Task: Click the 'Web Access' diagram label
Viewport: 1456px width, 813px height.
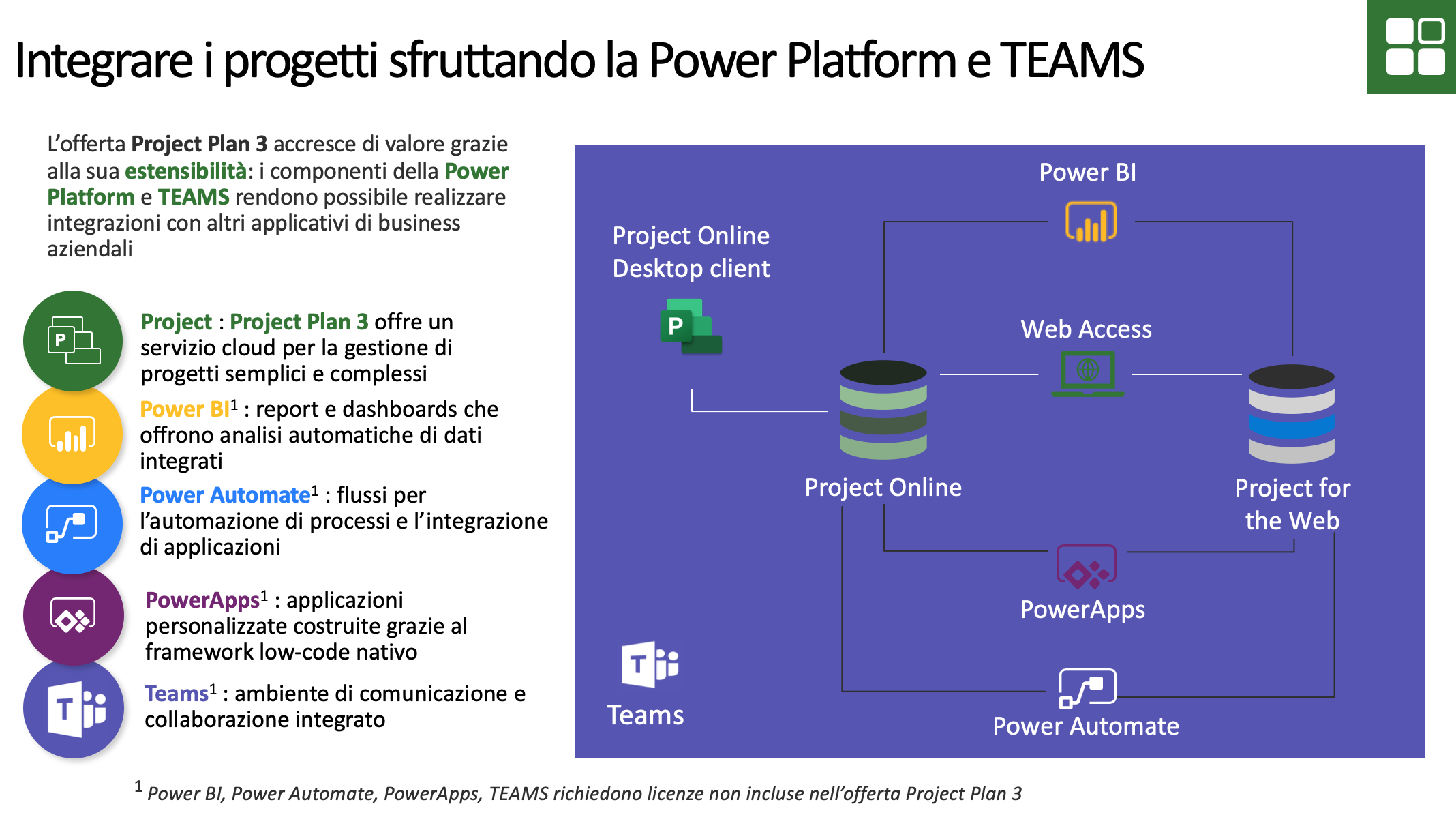Action: tap(1086, 329)
